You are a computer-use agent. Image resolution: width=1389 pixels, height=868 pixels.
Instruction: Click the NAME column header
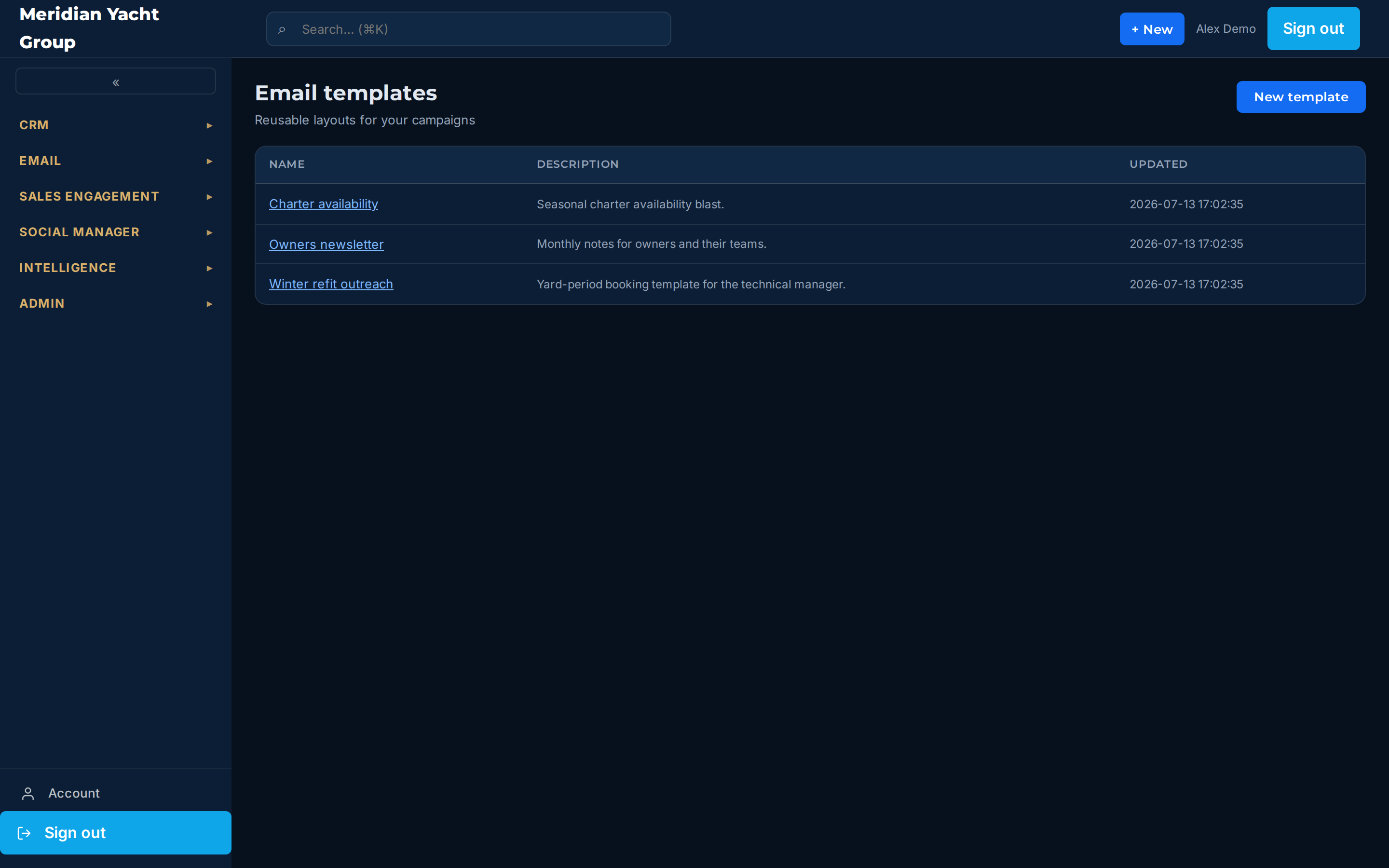287,164
